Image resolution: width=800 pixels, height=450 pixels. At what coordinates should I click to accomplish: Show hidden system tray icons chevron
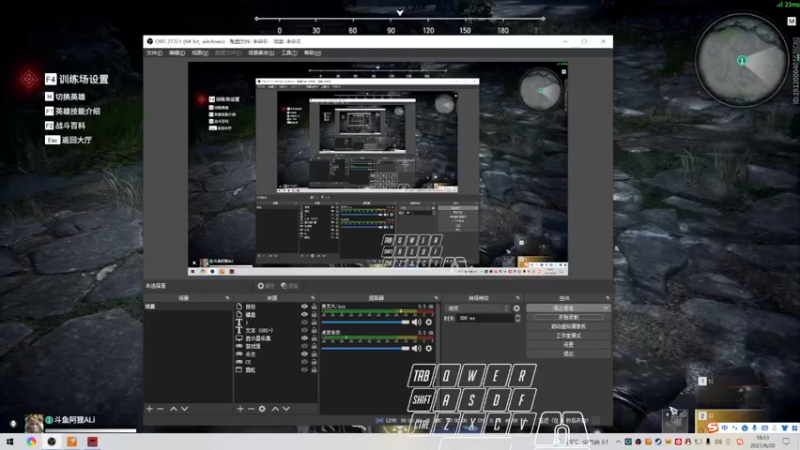(618, 442)
